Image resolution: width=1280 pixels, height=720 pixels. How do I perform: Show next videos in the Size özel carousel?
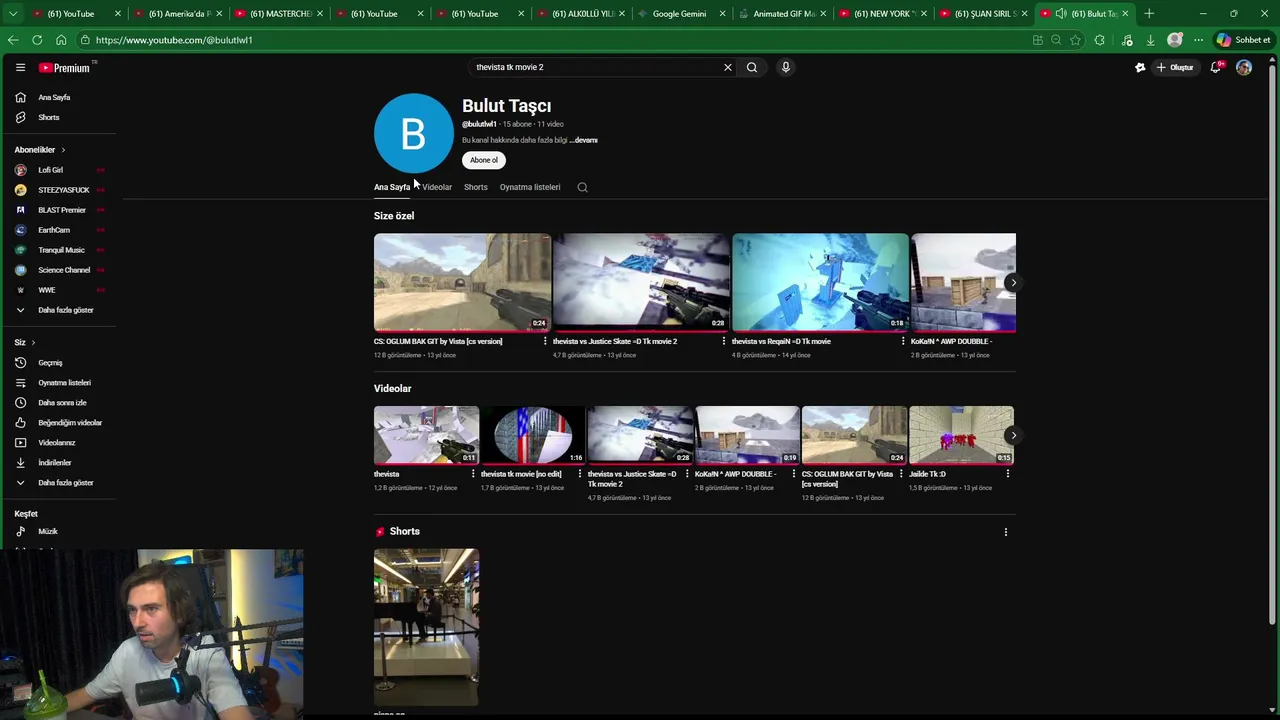point(1013,283)
